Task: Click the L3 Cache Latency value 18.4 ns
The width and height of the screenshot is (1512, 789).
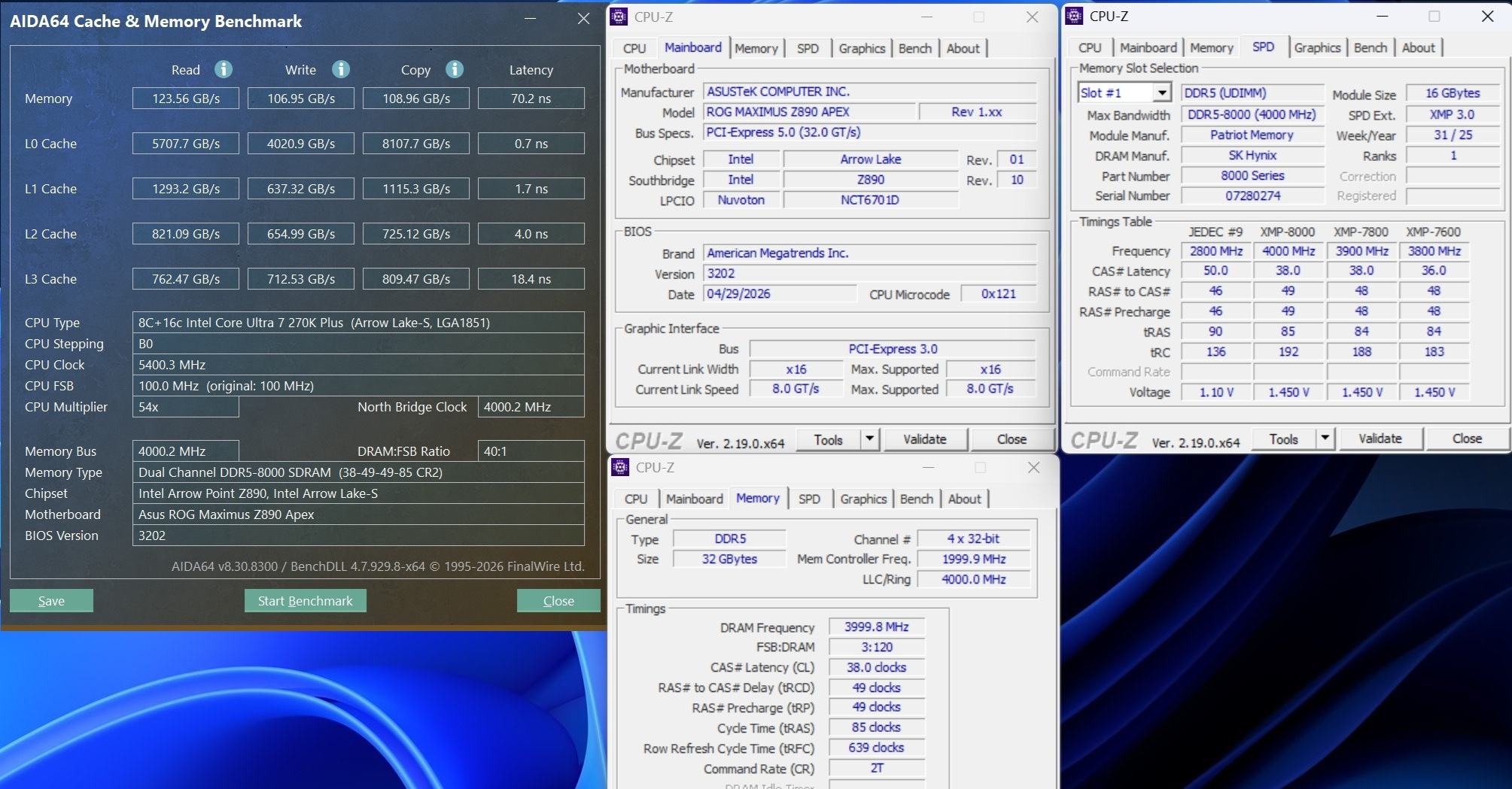Action: coord(531,279)
